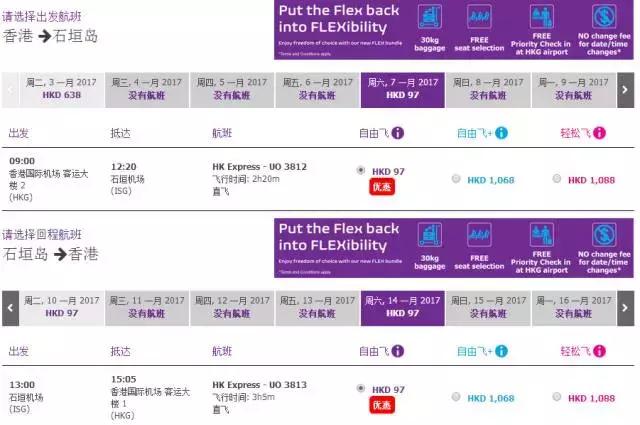Click next-dates arrow in outbound date carousel

625,90
